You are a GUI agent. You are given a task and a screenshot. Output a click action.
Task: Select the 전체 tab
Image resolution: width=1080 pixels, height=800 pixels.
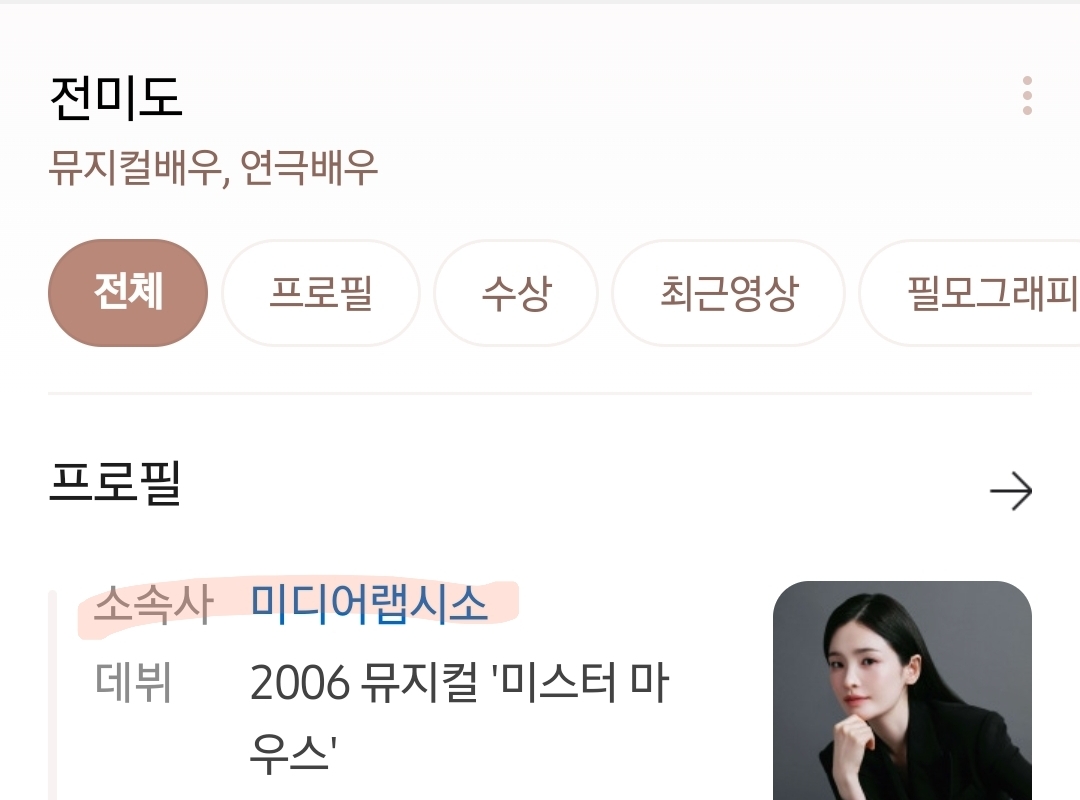[x=128, y=293]
